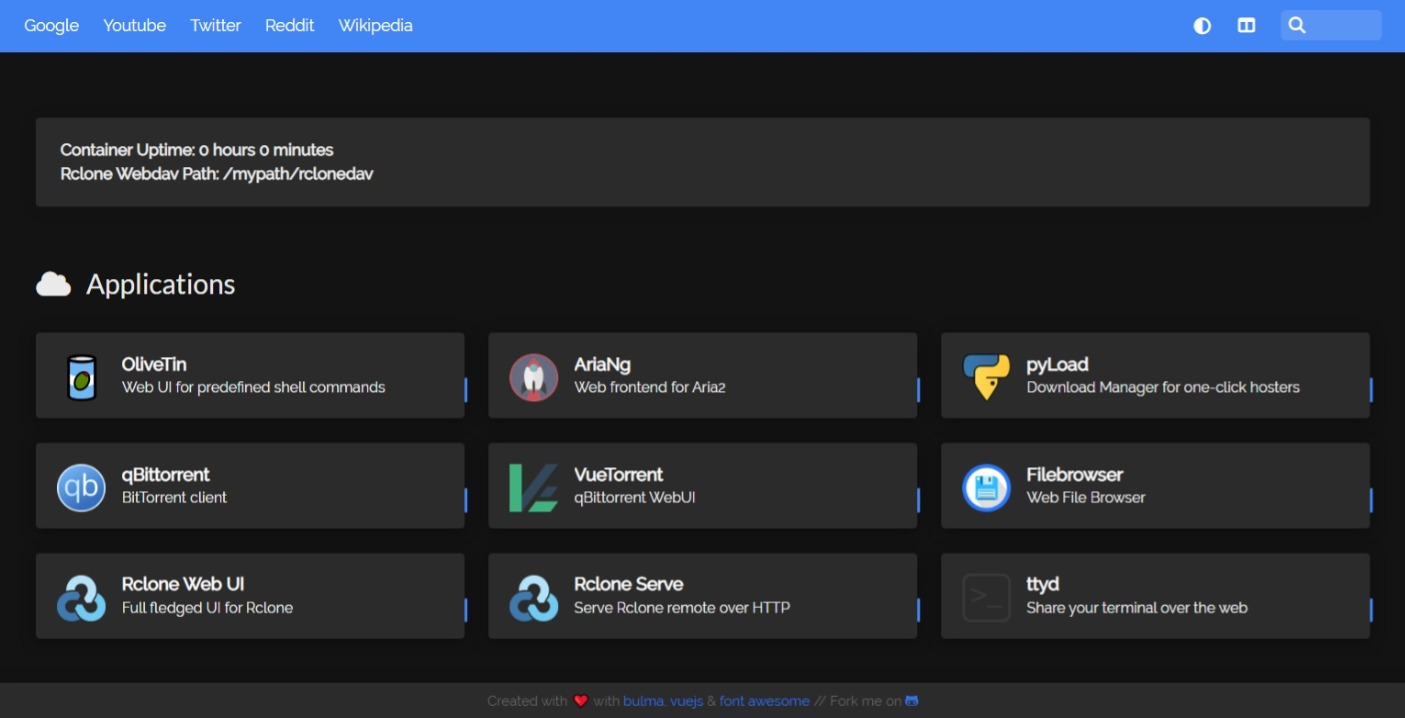Click the cloud icon beside Applications
This screenshot has width=1405, height=718.
(54, 285)
